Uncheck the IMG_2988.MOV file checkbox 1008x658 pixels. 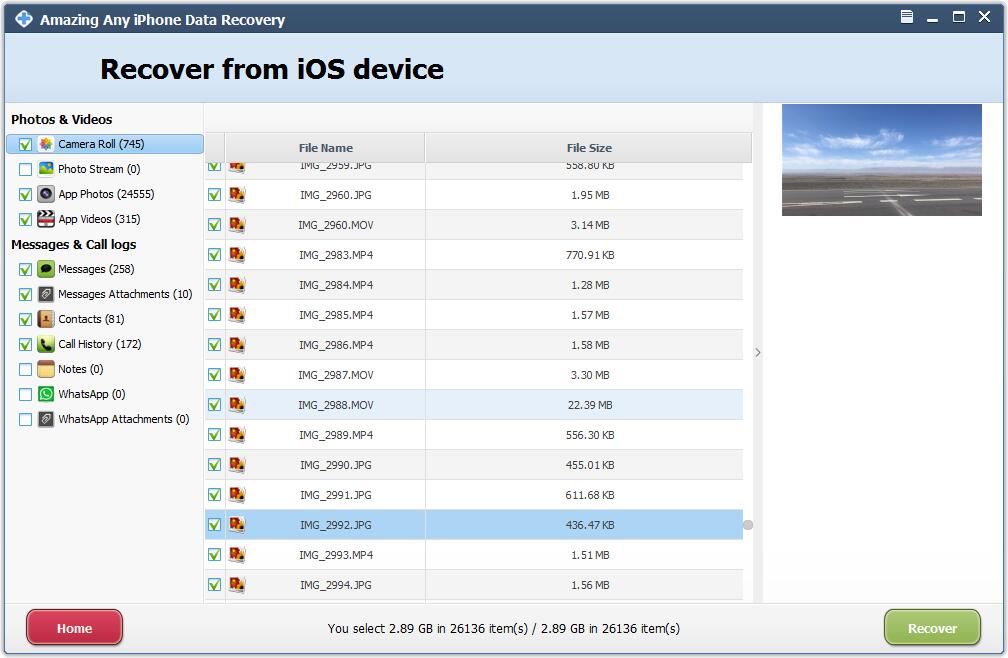click(x=214, y=405)
